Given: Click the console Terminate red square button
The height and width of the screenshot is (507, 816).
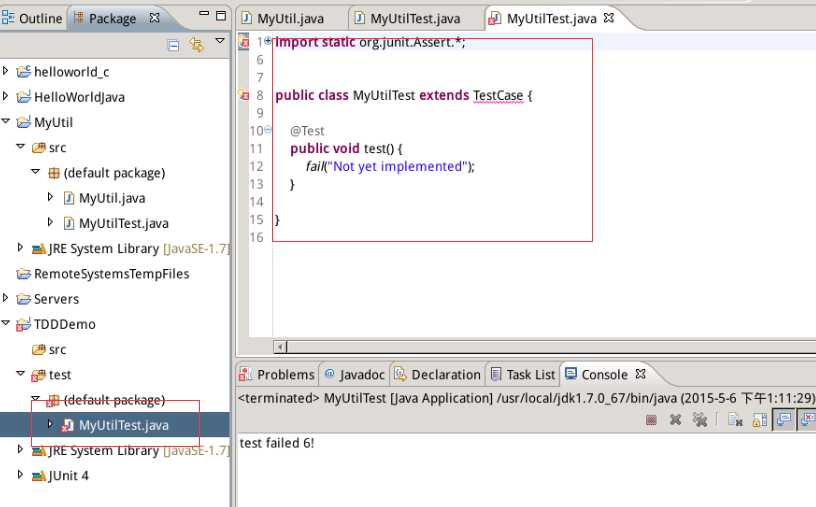Looking at the screenshot, I should (x=651, y=420).
